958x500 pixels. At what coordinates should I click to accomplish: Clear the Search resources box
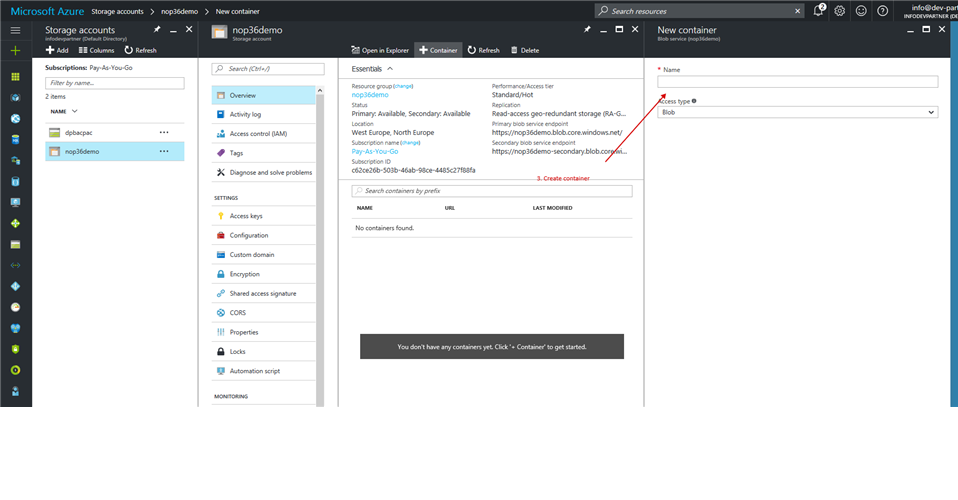[797, 11]
